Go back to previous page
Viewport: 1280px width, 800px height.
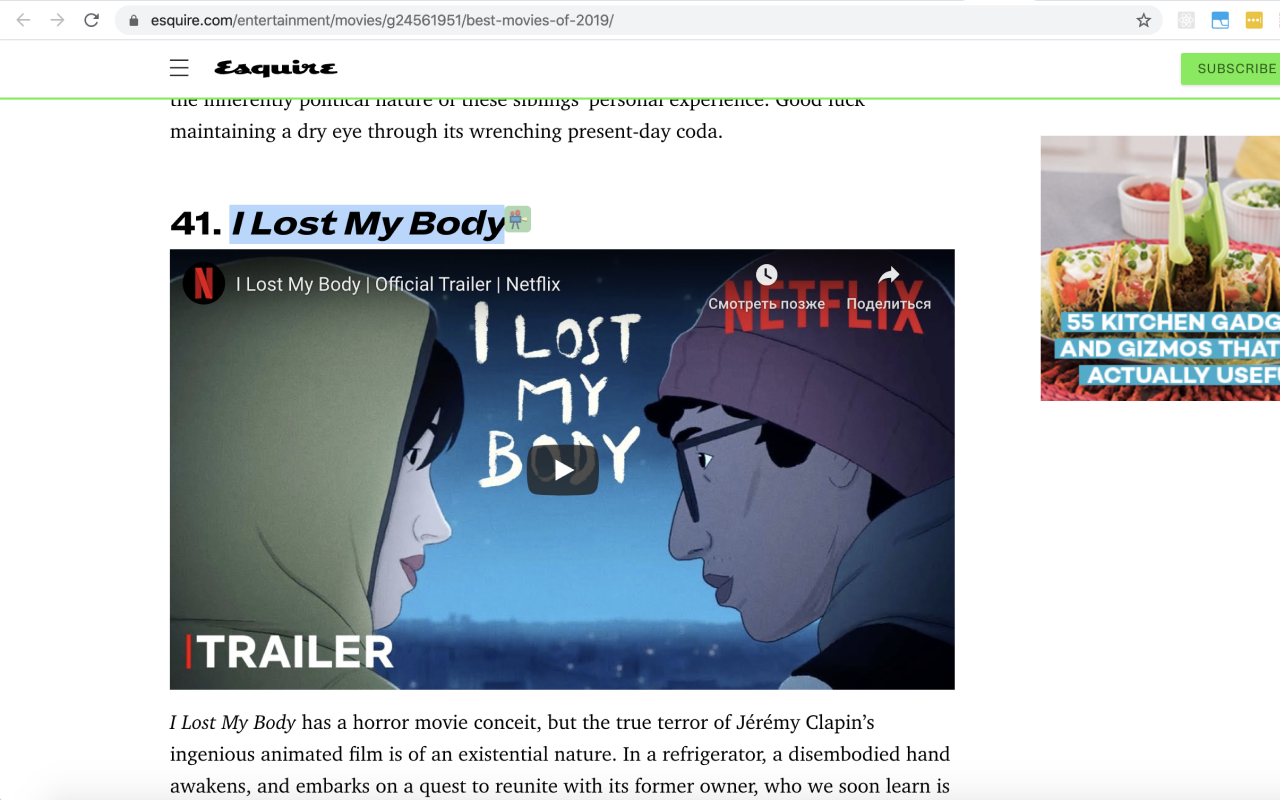[23, 20]
